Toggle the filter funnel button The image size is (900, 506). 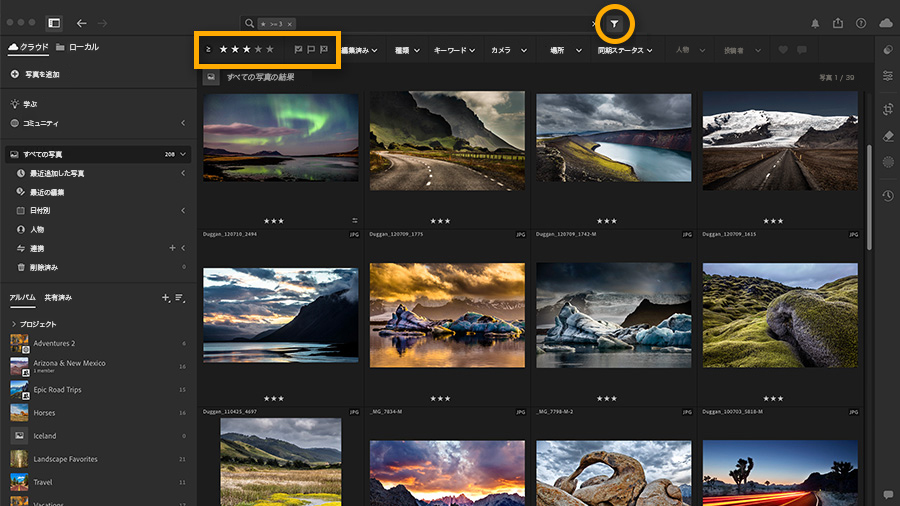click(614, 24)
